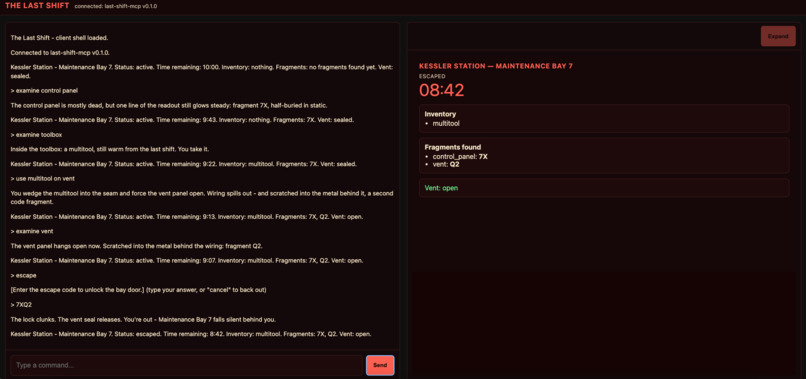This screenshot has height=379, width=806.
Task: Click the 08:42 timer readout
Action: (x=442, y=90)
